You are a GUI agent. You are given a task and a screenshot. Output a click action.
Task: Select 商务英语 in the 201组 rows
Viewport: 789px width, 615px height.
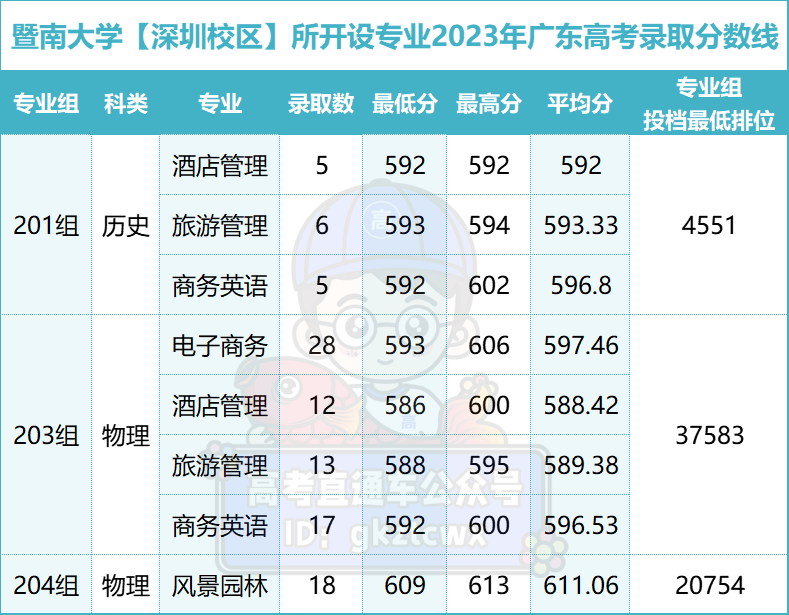pyautogui.click(x=220, y=285)
